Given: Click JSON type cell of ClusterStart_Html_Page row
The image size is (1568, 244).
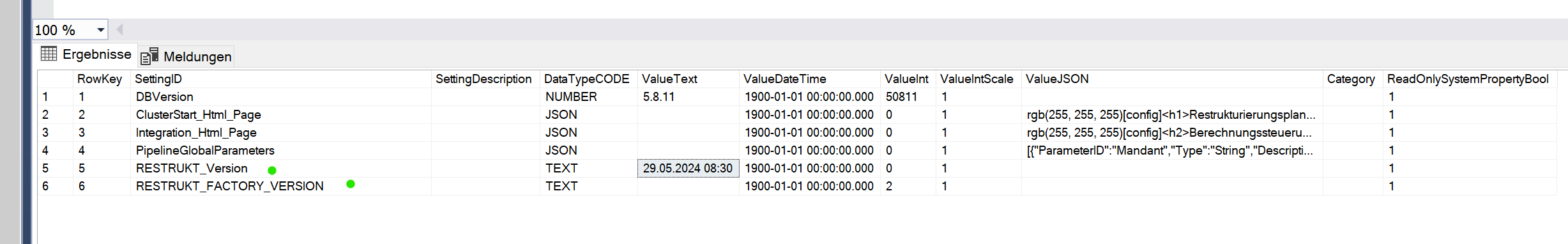Looking at the screenshot, I should (x=588, y=114).
